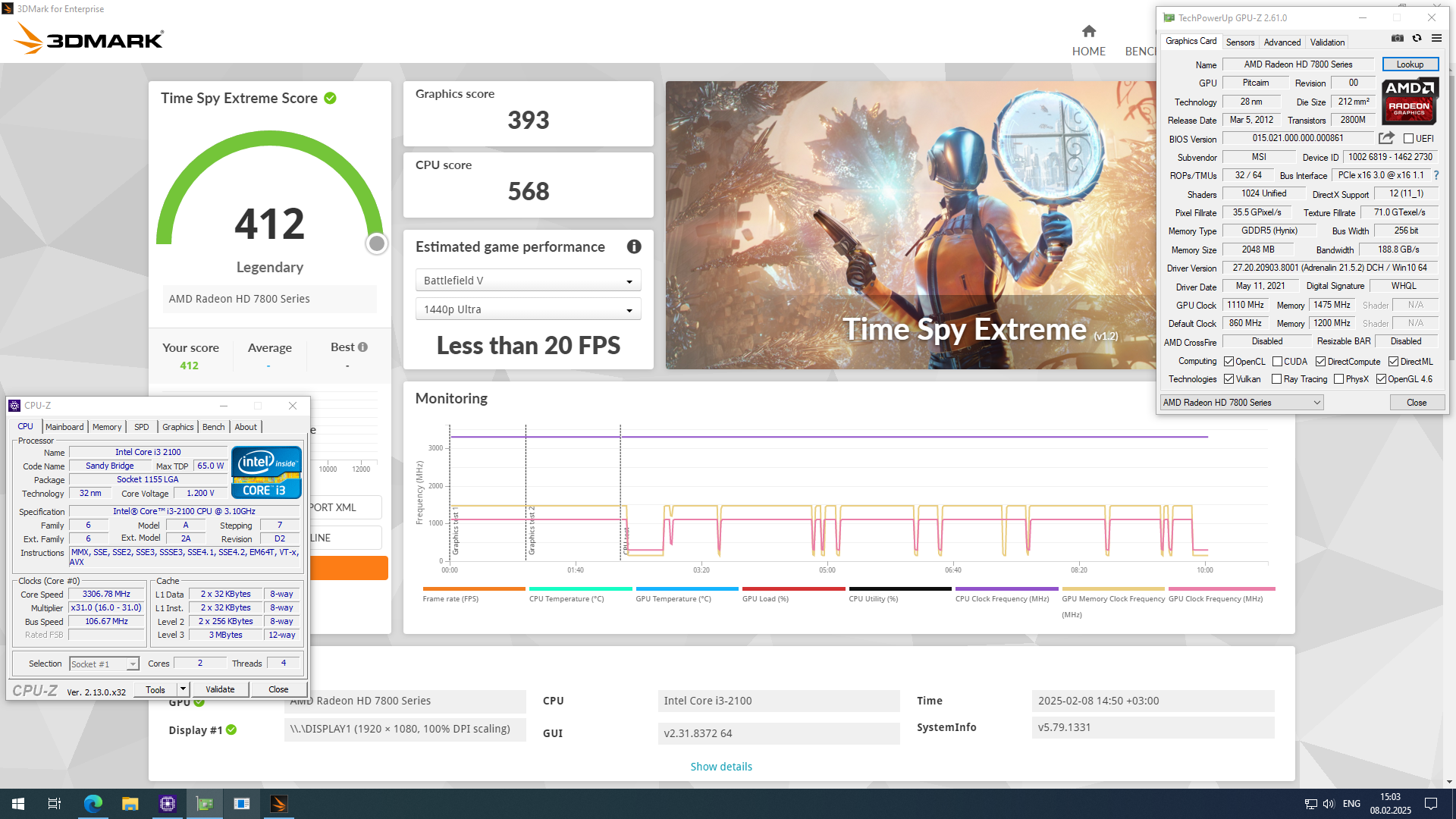1456x819 pixels.
Task: Open GPU selection dropdown in GPU-Z
Action: 1242,403
